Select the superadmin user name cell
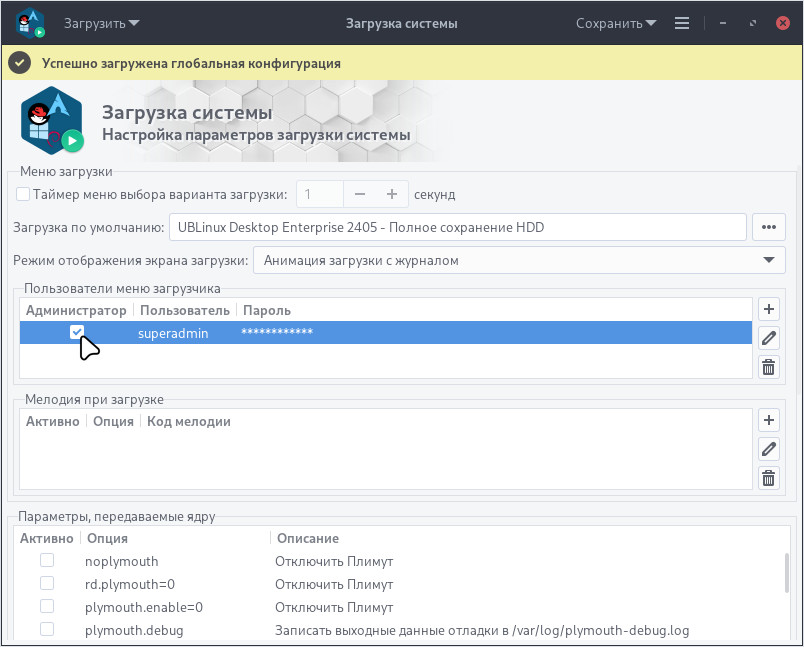The image size is (804, 647). click(x=173, y=333)
